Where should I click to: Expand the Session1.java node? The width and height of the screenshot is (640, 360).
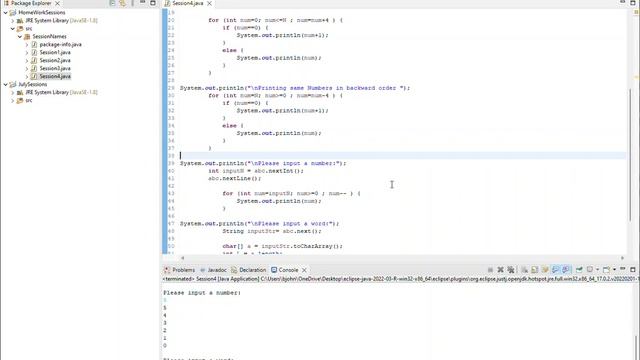click(27, 52)
